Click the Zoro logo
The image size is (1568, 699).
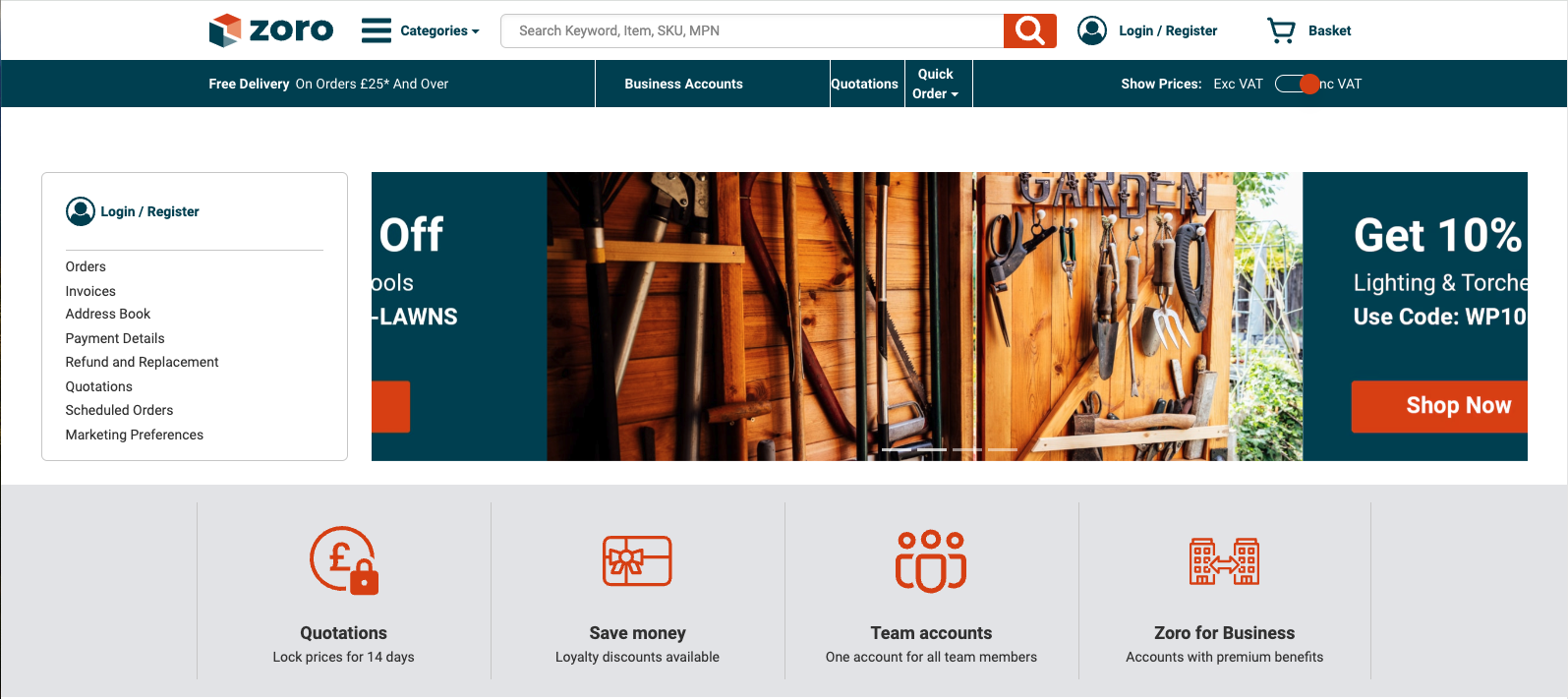tap(271, 30)
